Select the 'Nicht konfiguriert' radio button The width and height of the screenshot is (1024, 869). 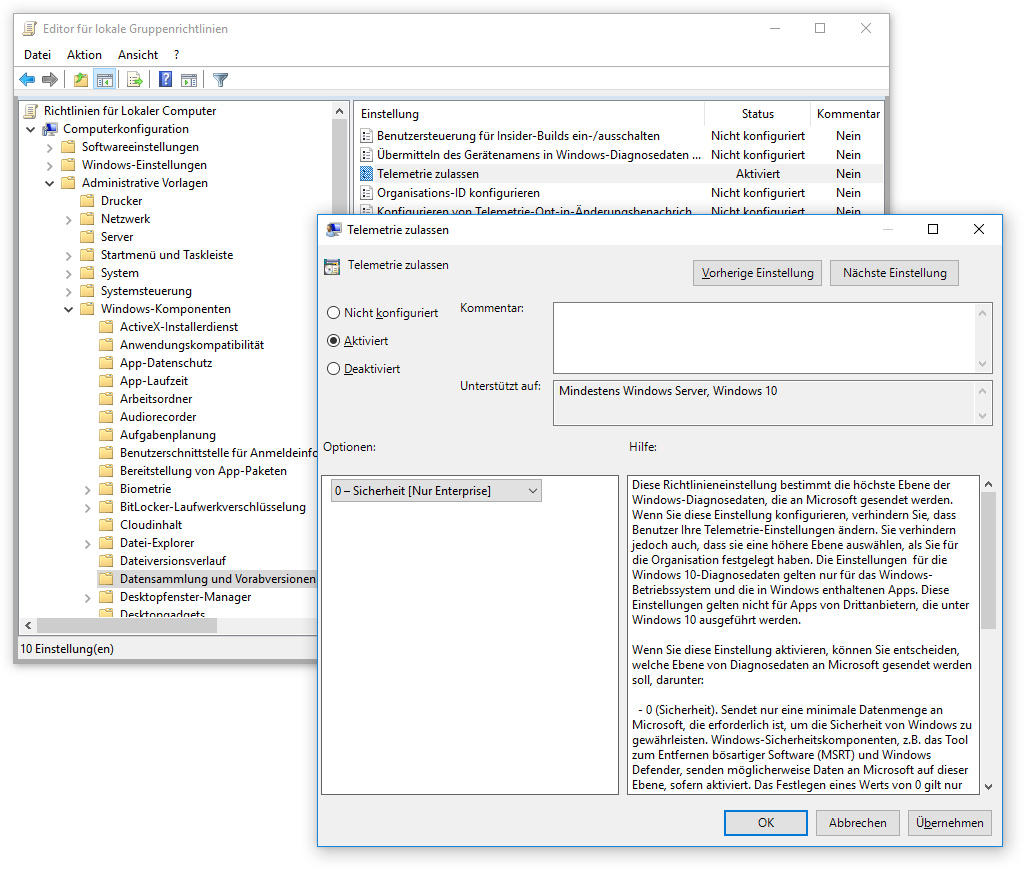coord(334,313)
